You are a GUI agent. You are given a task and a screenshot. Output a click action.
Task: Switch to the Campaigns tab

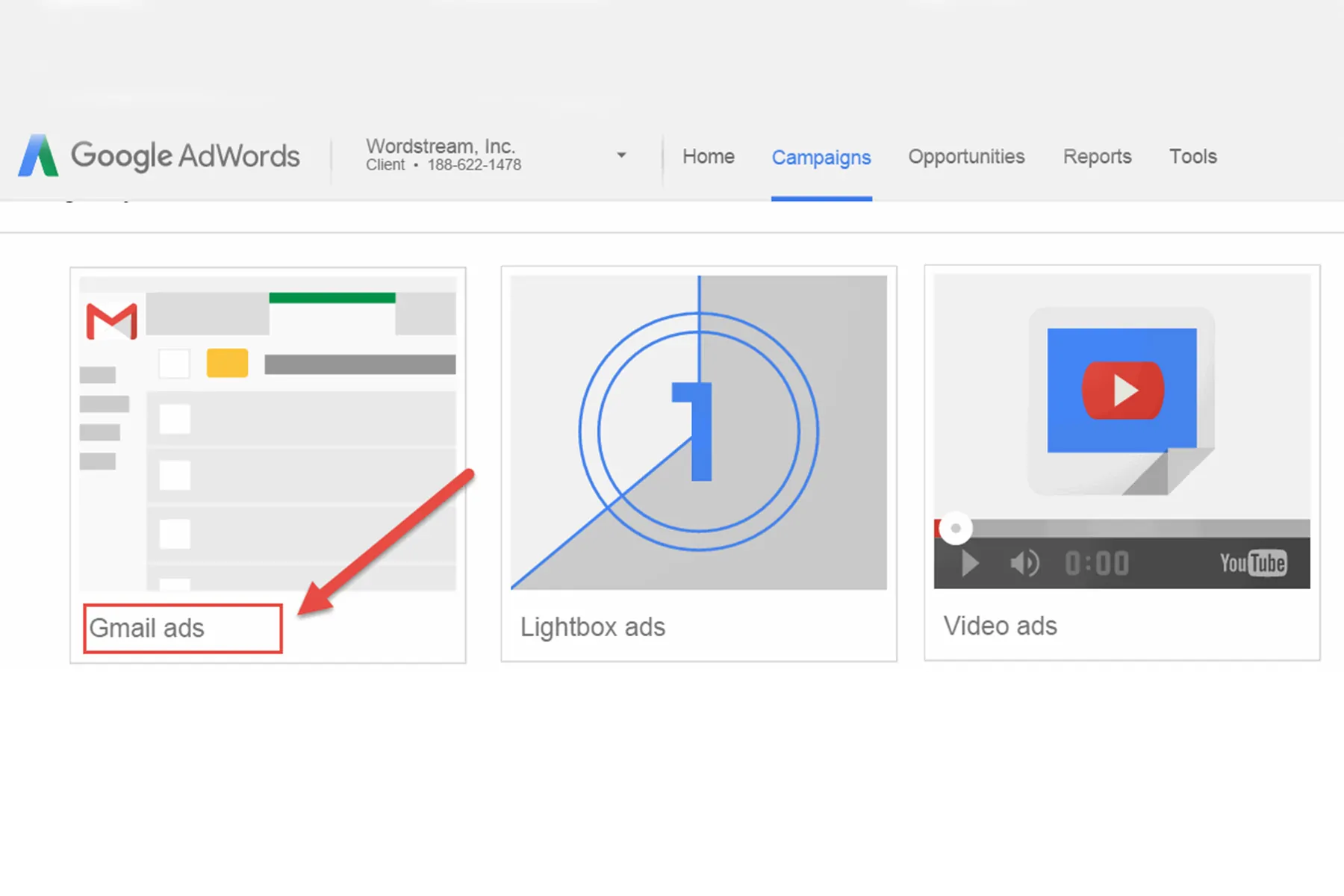click(x=821, y=158)
